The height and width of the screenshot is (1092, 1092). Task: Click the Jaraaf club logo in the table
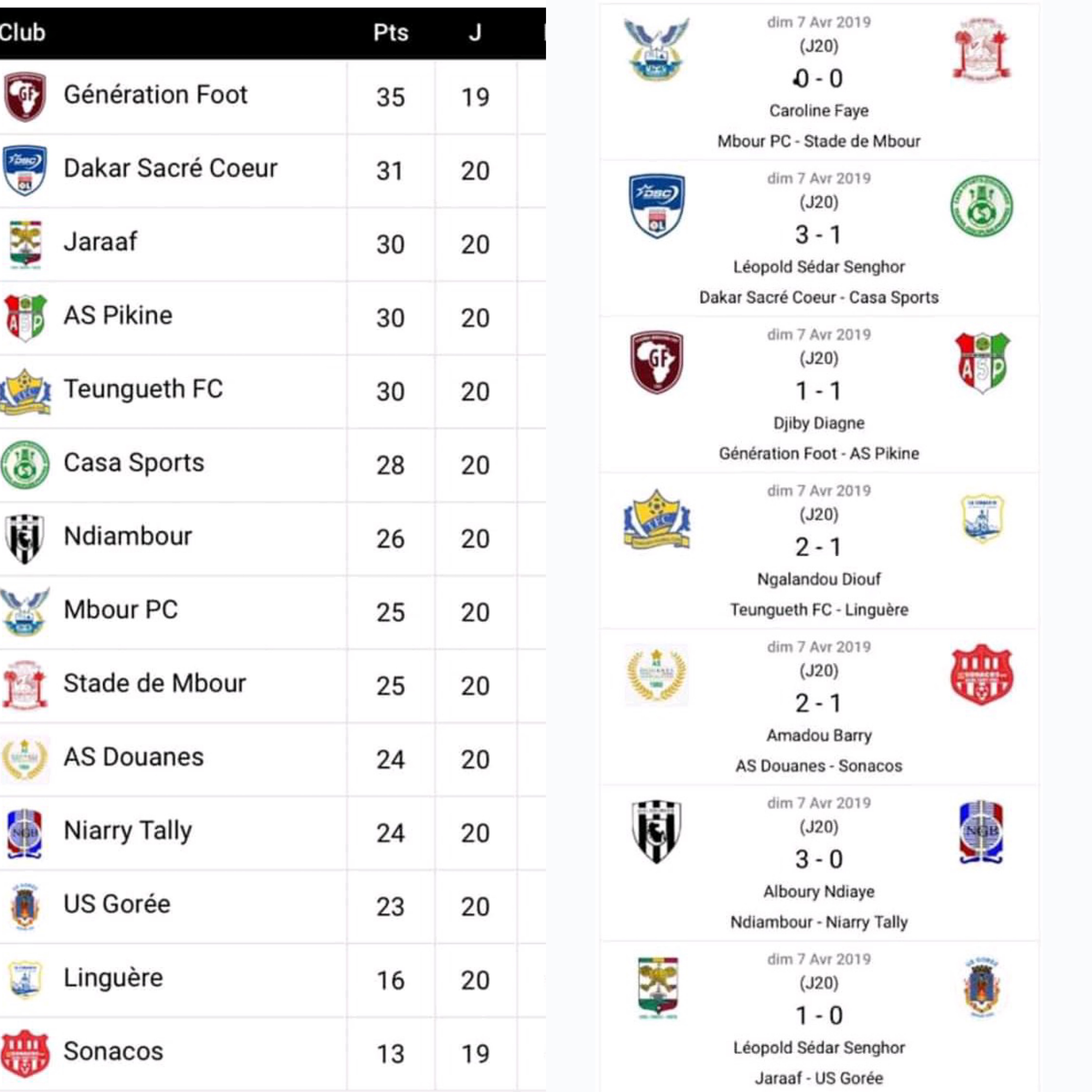point(25,244)
